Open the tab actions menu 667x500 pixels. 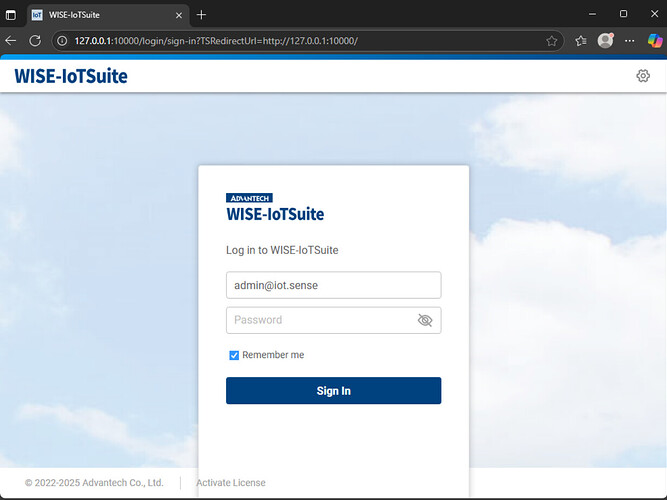[11, 15]
